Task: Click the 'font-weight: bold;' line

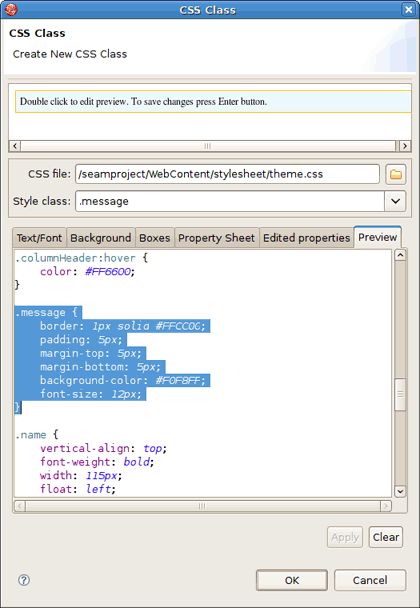Action: (97, 462)
